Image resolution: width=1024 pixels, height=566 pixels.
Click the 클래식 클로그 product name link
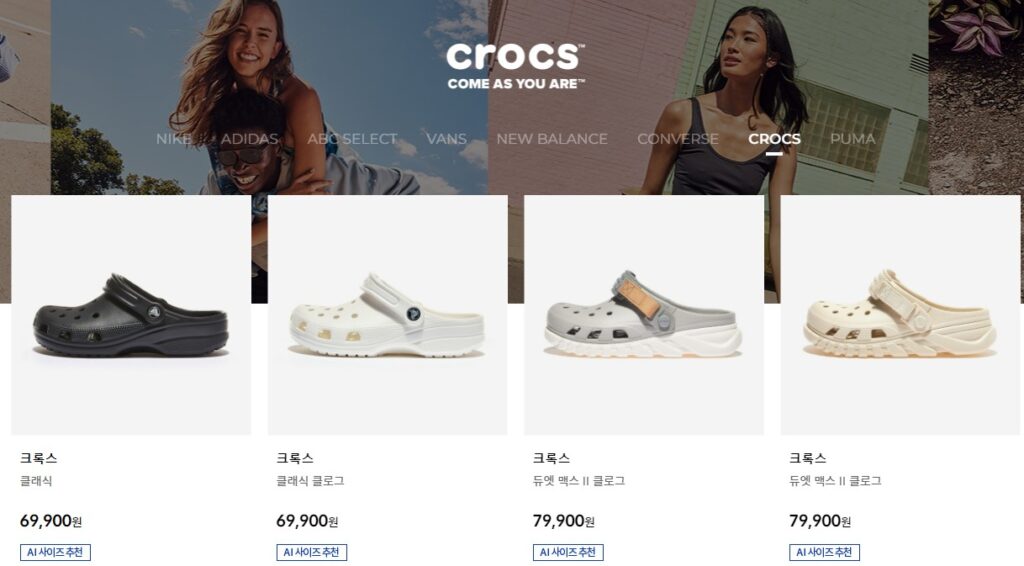[x=310, y=481]
